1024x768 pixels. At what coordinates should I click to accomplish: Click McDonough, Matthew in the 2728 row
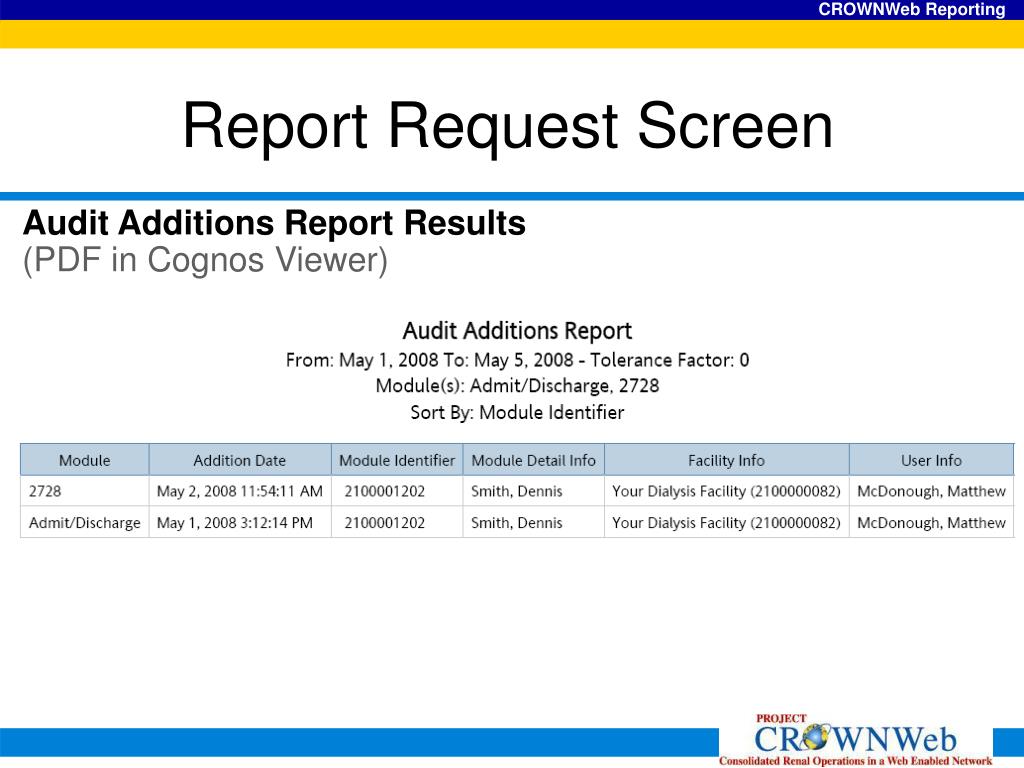[x=931, y=491]
